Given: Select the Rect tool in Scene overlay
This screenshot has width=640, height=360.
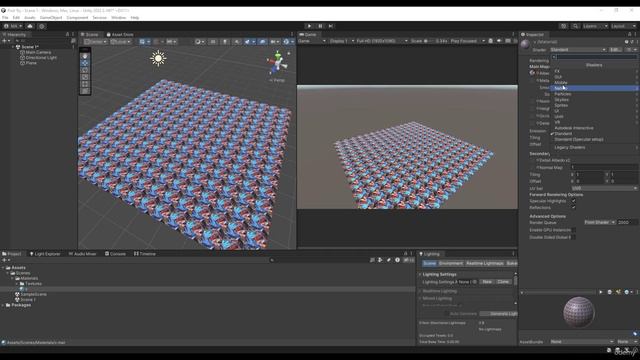Looking at the screenshot, I should coord(85,84).
